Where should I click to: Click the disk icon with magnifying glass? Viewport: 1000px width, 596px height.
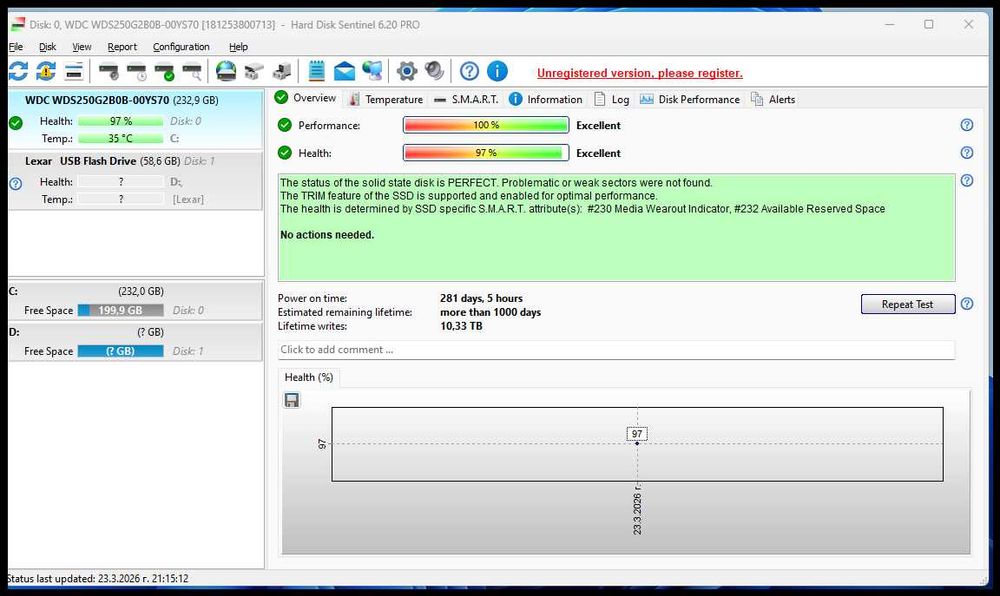tap(192, 71)
